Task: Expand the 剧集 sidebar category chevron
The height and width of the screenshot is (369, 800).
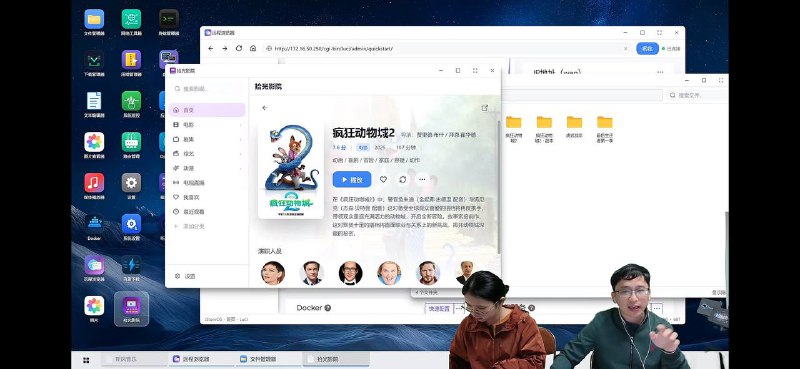Action: (240, 139)
